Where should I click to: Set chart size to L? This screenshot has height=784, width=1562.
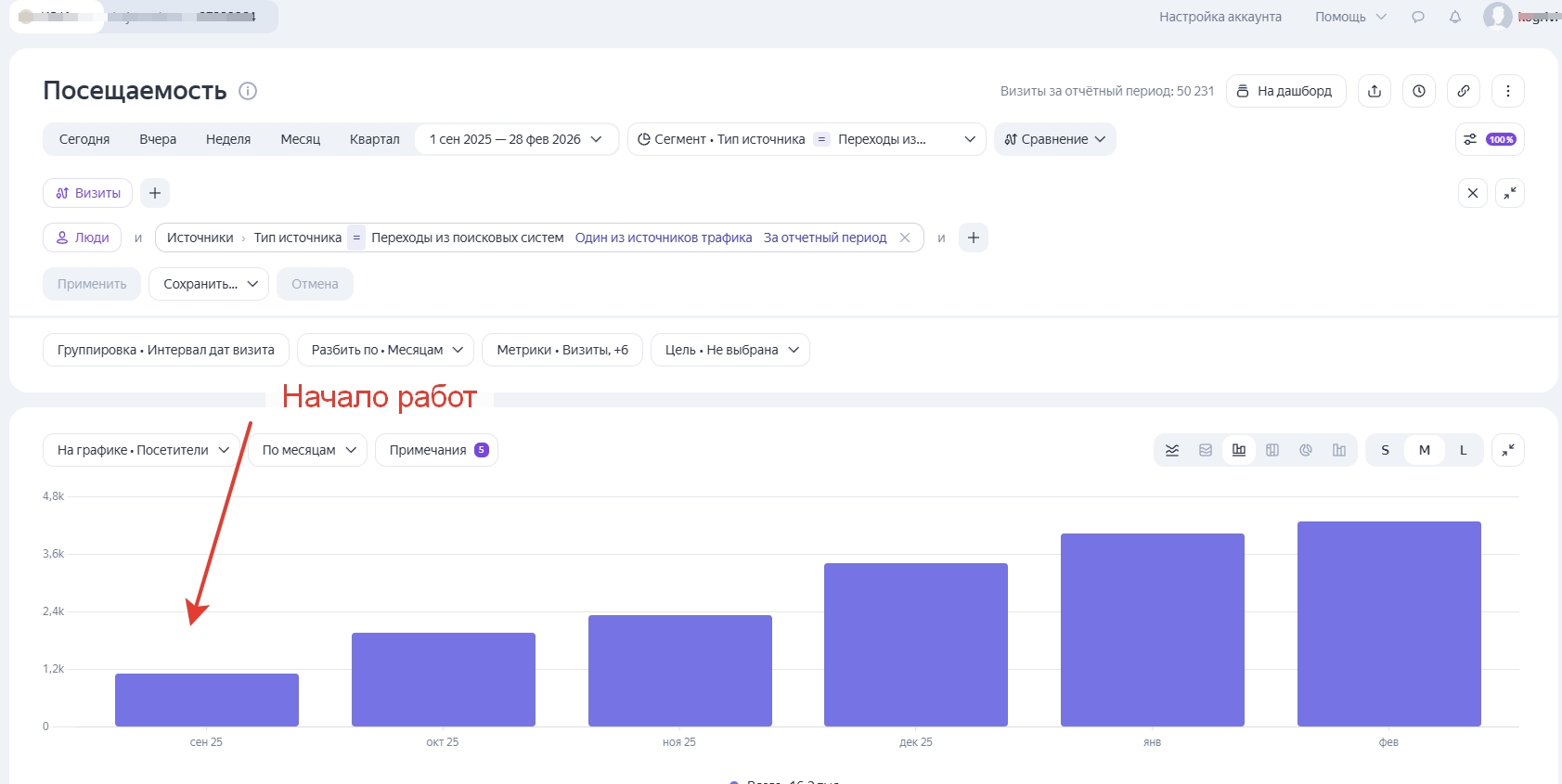(x=1464, y=450)
